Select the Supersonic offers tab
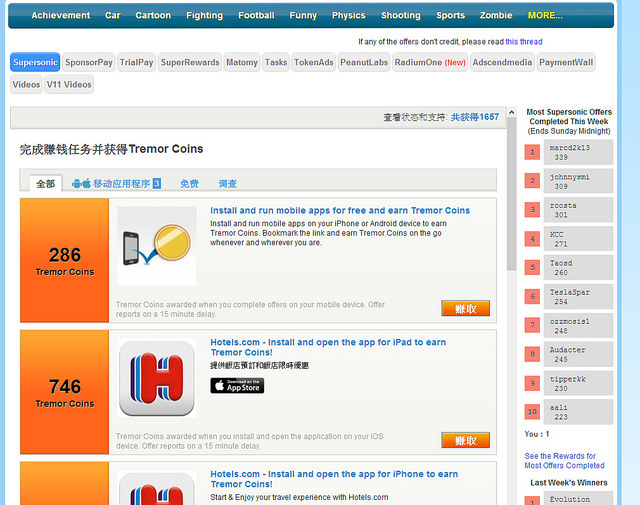This screenshot has height=505, width=640. 35,62
